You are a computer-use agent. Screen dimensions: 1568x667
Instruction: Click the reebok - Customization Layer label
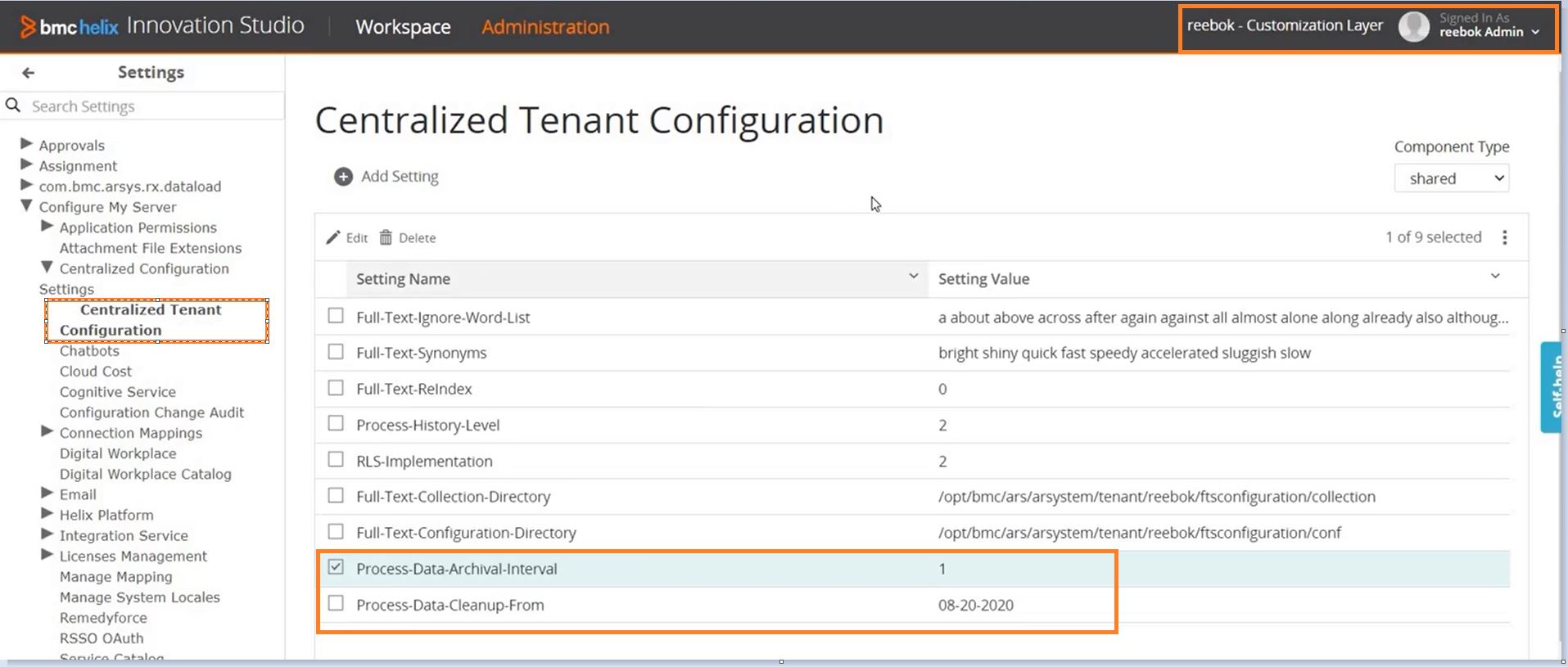pyautogui.click(x=1285, y=25)
